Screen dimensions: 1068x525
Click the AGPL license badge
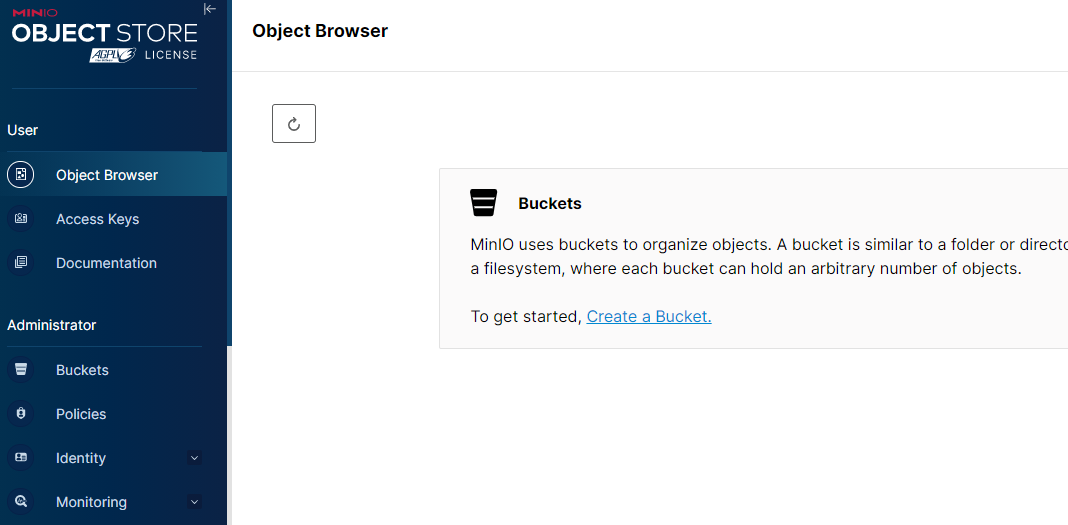(x=113, y=55)
